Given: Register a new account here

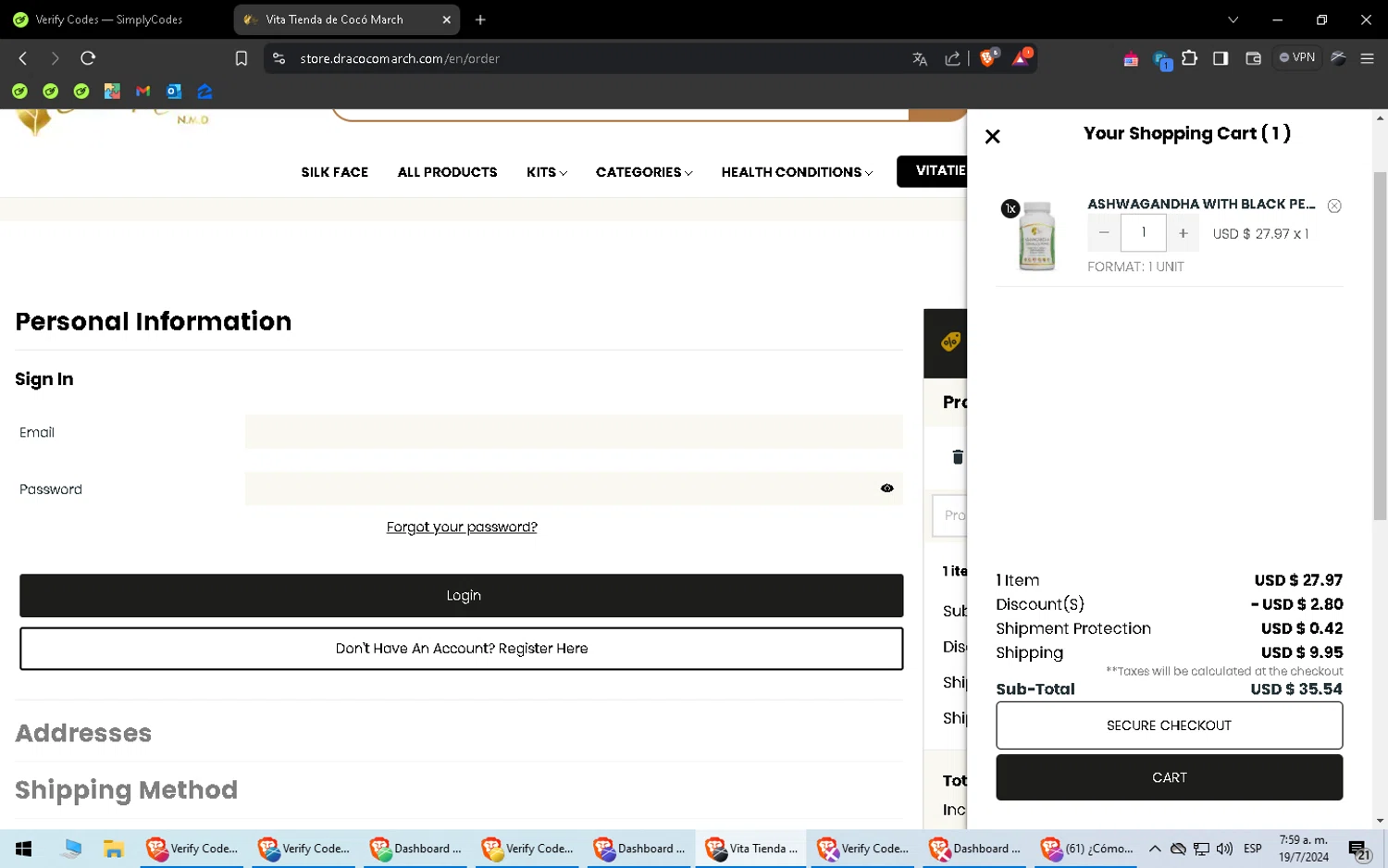Looking at the screenshot, I should click(x=462, y=649).
